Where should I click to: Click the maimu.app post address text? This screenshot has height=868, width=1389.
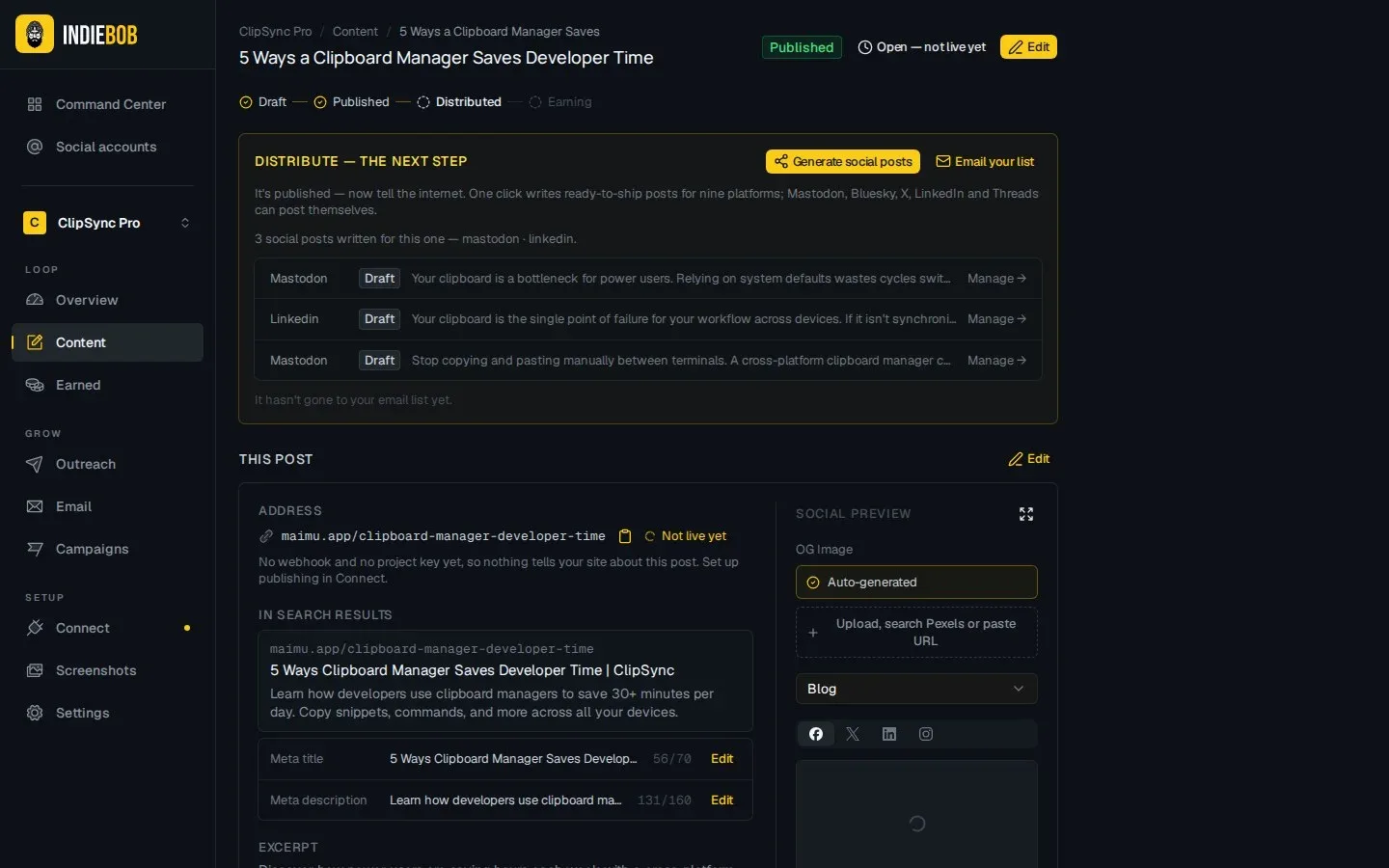tap(443, 536)
